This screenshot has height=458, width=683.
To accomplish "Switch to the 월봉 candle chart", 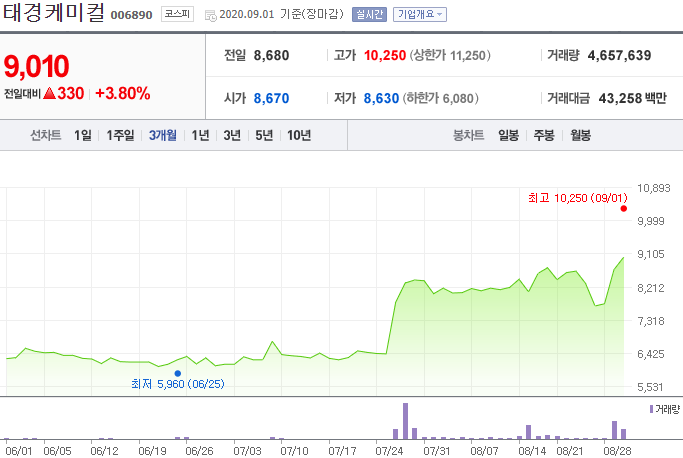I will pos(580,136).
